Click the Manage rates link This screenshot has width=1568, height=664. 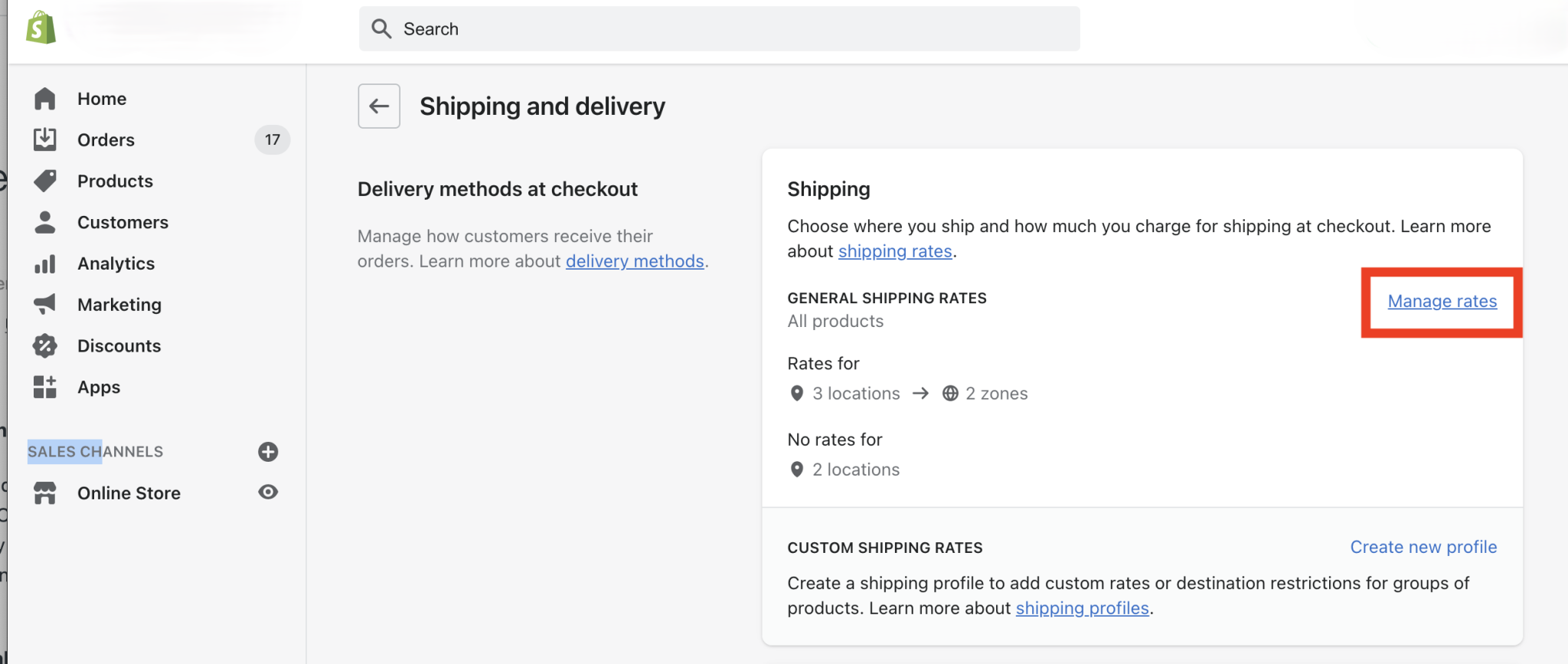coord(1442,301)
